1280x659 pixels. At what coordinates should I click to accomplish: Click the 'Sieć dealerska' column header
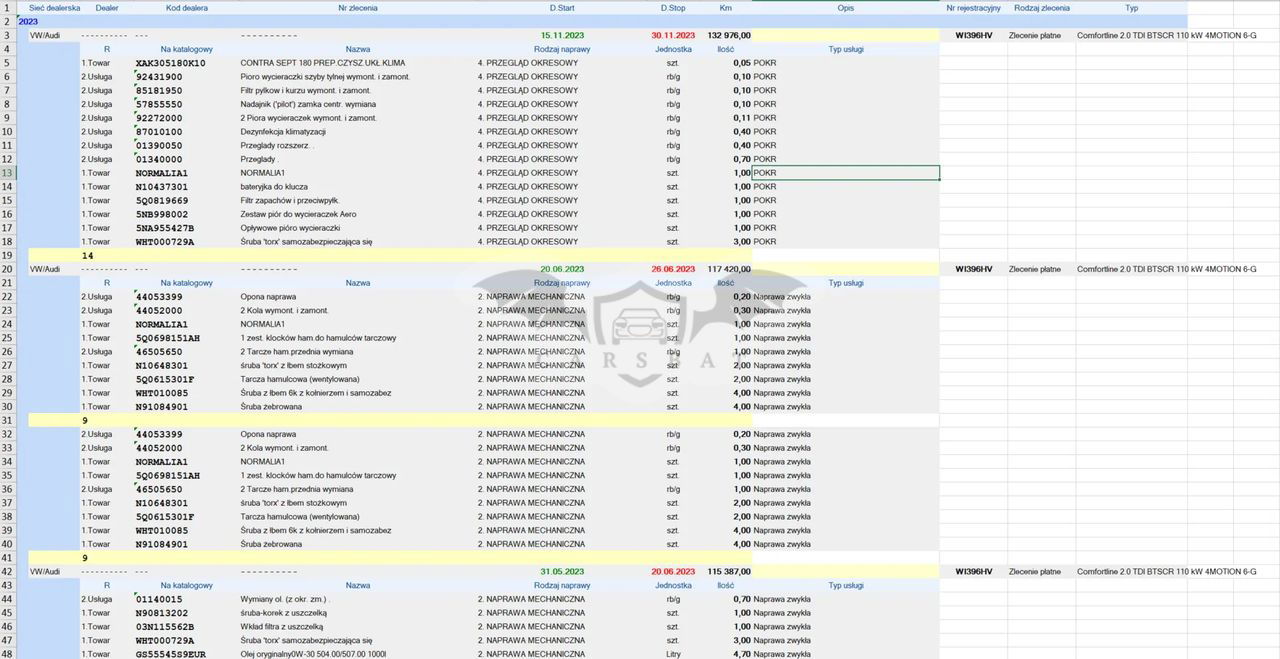54,8
